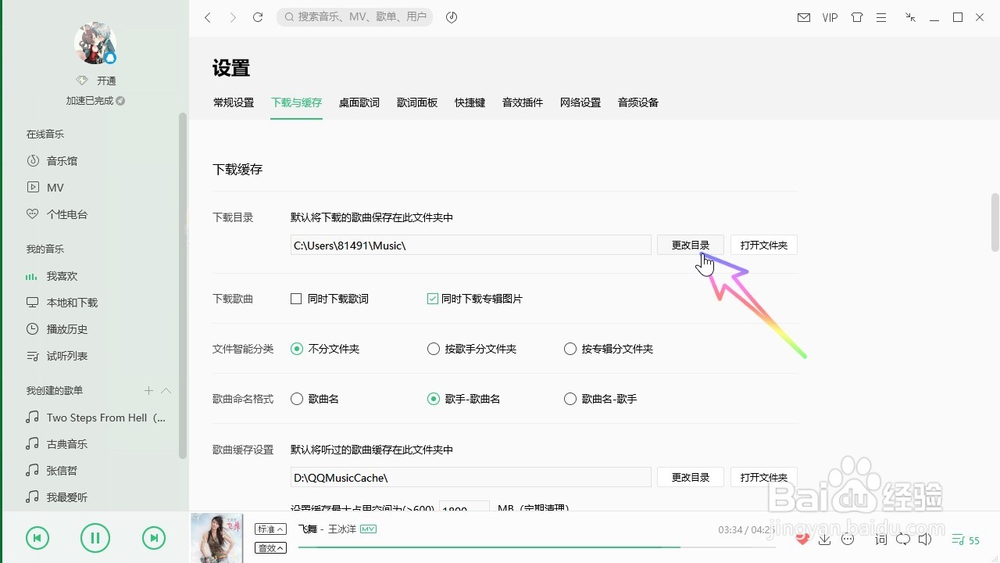Go forward with the right arrow
This screenshot has width=1000, height=563.
coord(233,17)
